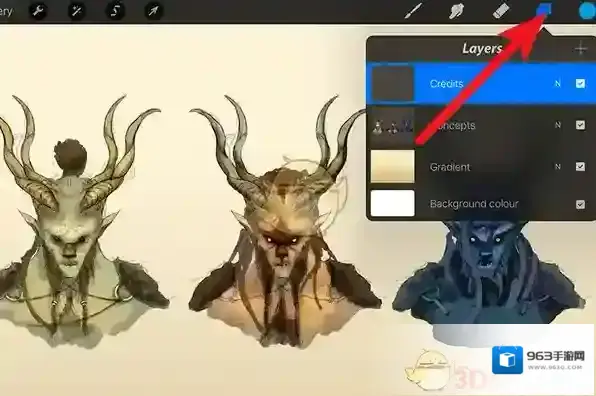596x396 pixels.
Task: Select the Selection S tool
Action: point(115,11)
